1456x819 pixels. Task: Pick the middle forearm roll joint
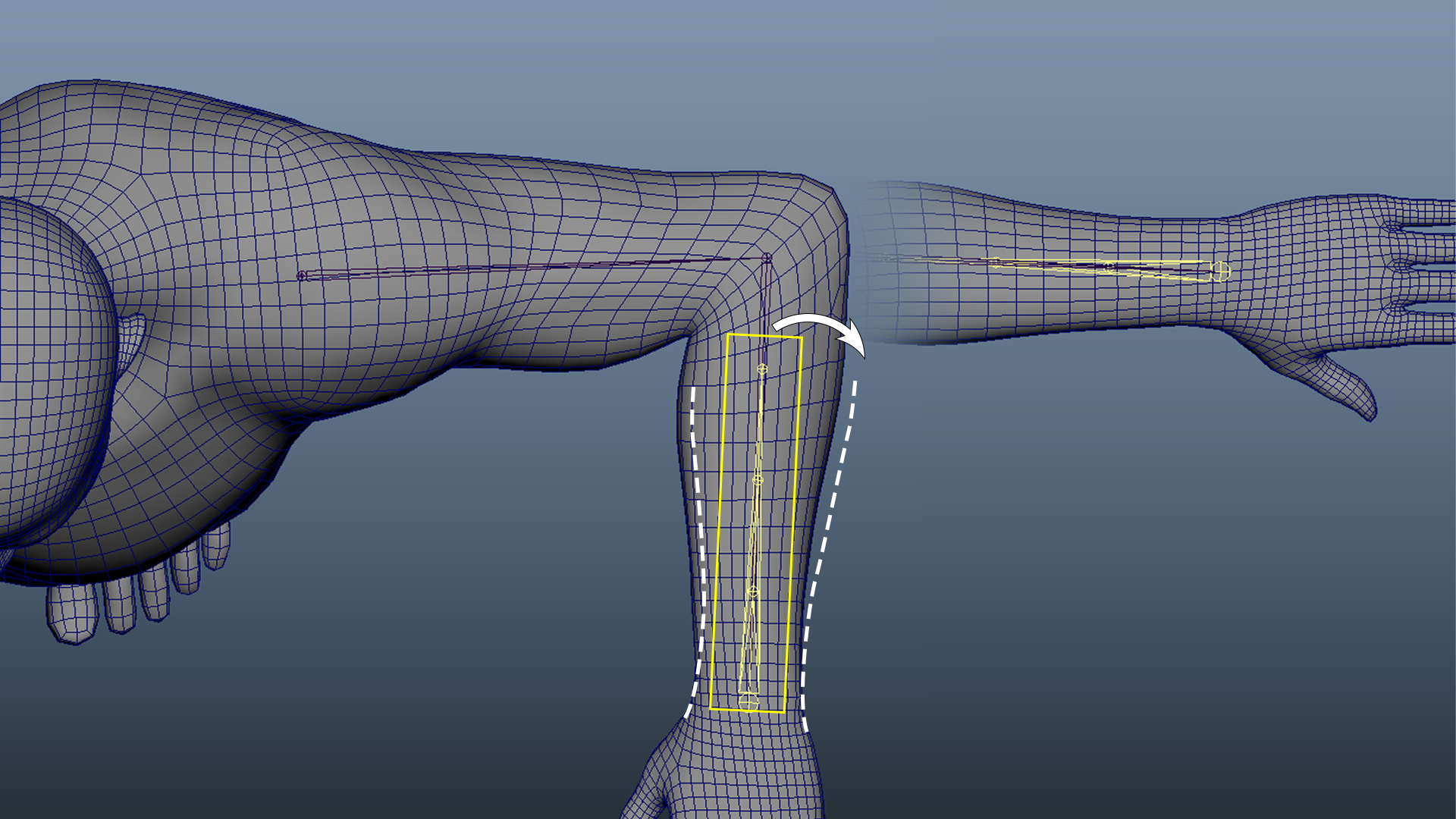click(757, 480)
